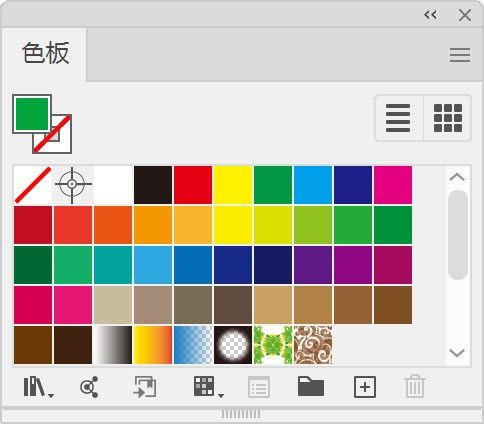Activate the green fill color box

[32, 114]
